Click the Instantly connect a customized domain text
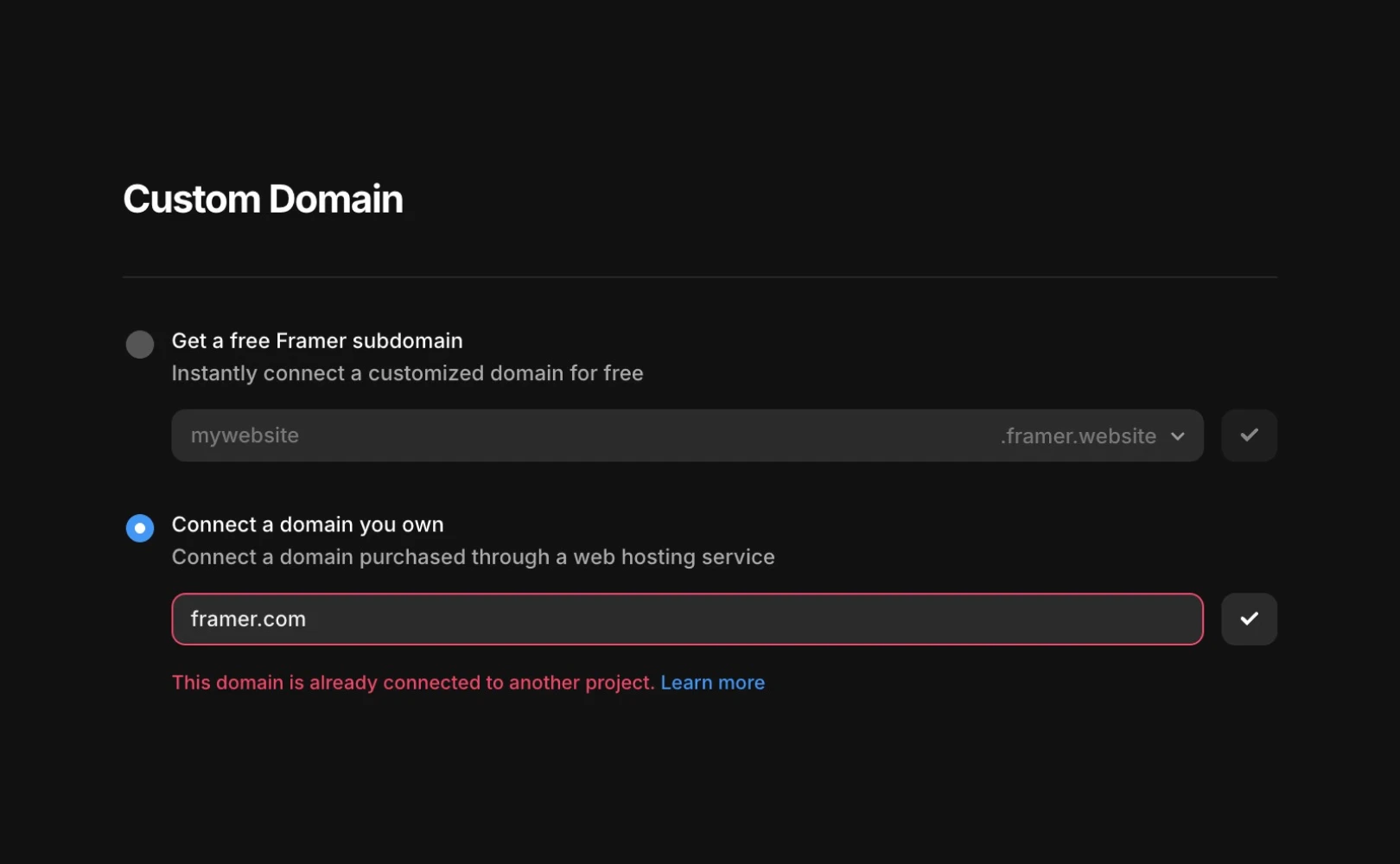The width and height of the screenshot is (1400, 864). click(407, 373)
